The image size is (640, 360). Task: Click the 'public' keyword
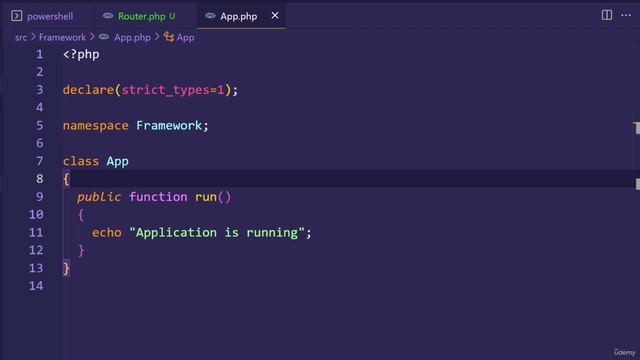click(99, 197)
